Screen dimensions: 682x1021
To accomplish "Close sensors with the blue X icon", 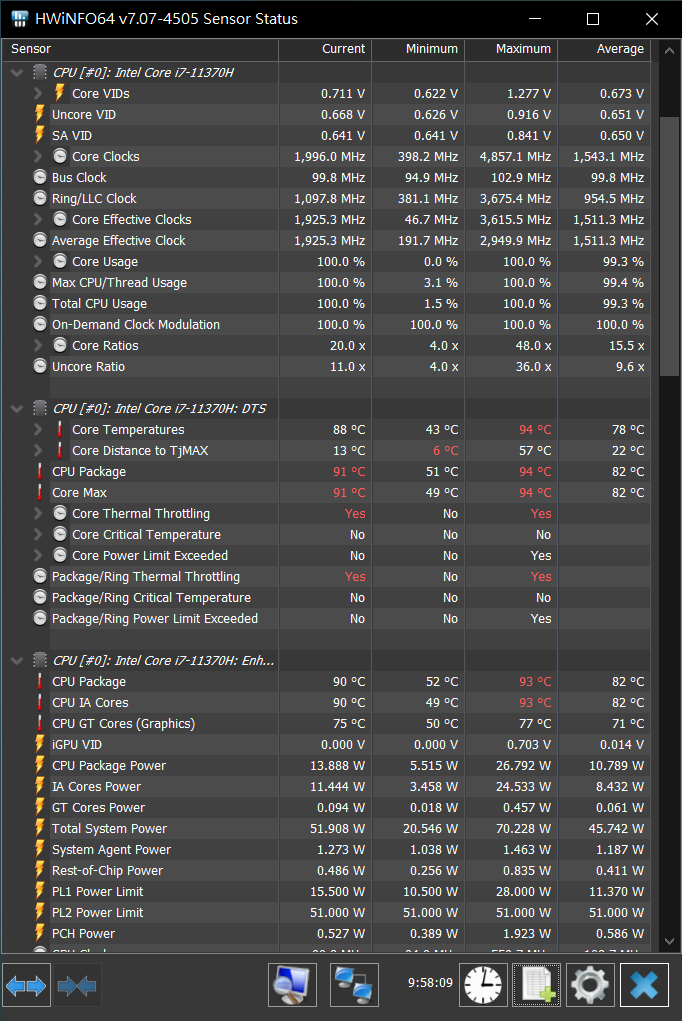I will pyautogui.click(x=644, y=985).
